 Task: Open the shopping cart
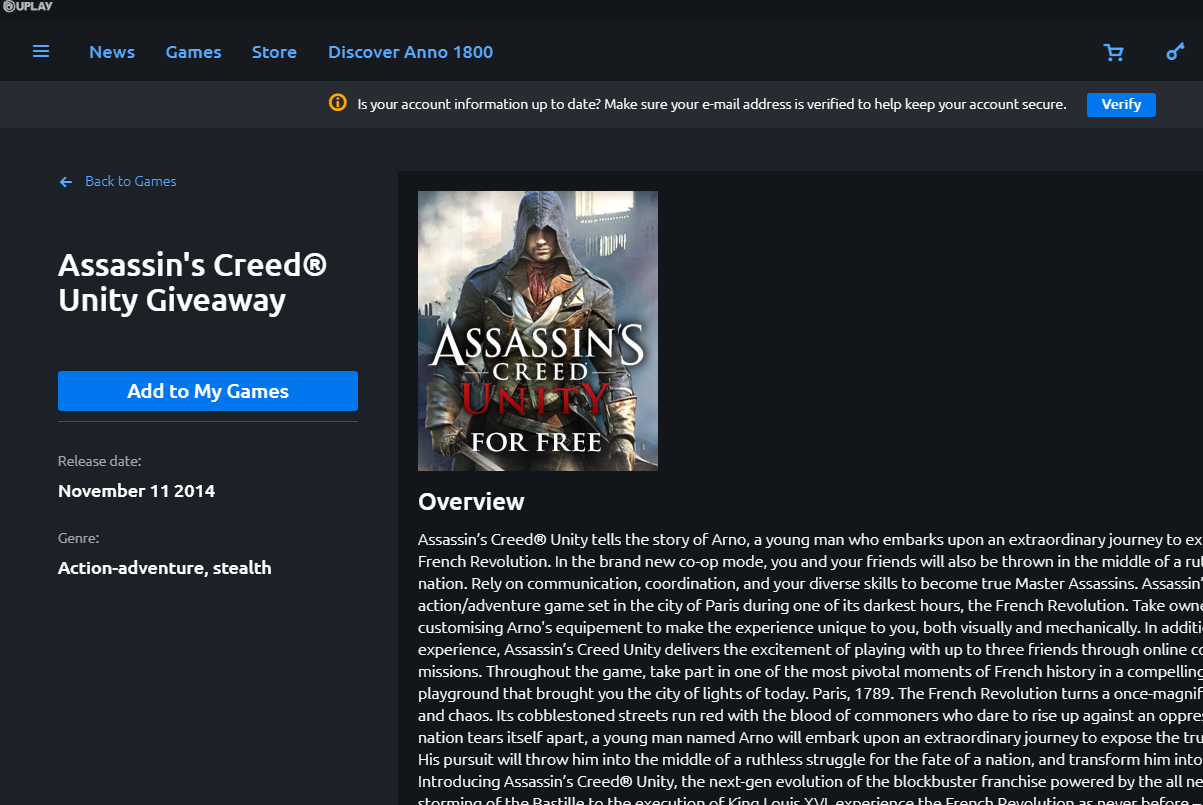[1114, 51]
